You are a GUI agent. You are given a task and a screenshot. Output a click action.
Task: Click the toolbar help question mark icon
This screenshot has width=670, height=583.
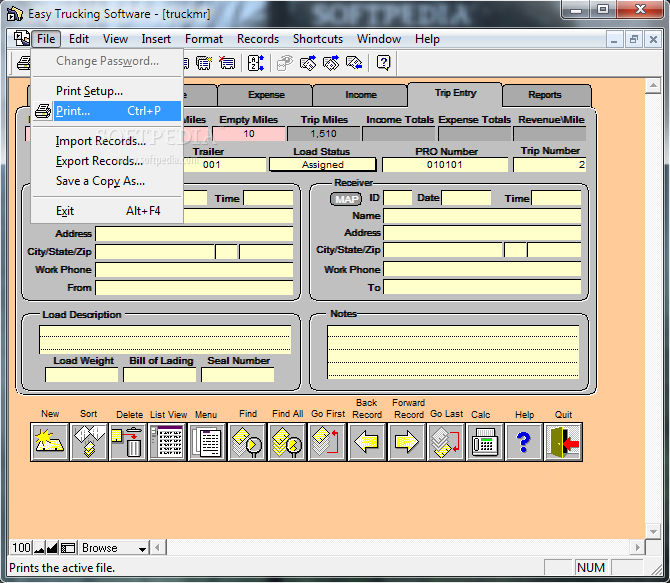click(x=383, y=63)
